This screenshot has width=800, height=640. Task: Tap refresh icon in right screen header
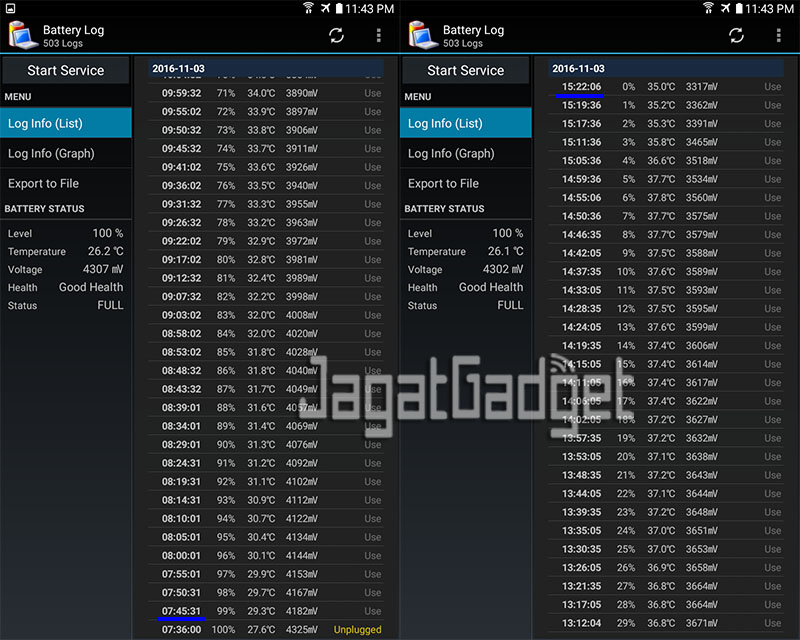(736, 35)
